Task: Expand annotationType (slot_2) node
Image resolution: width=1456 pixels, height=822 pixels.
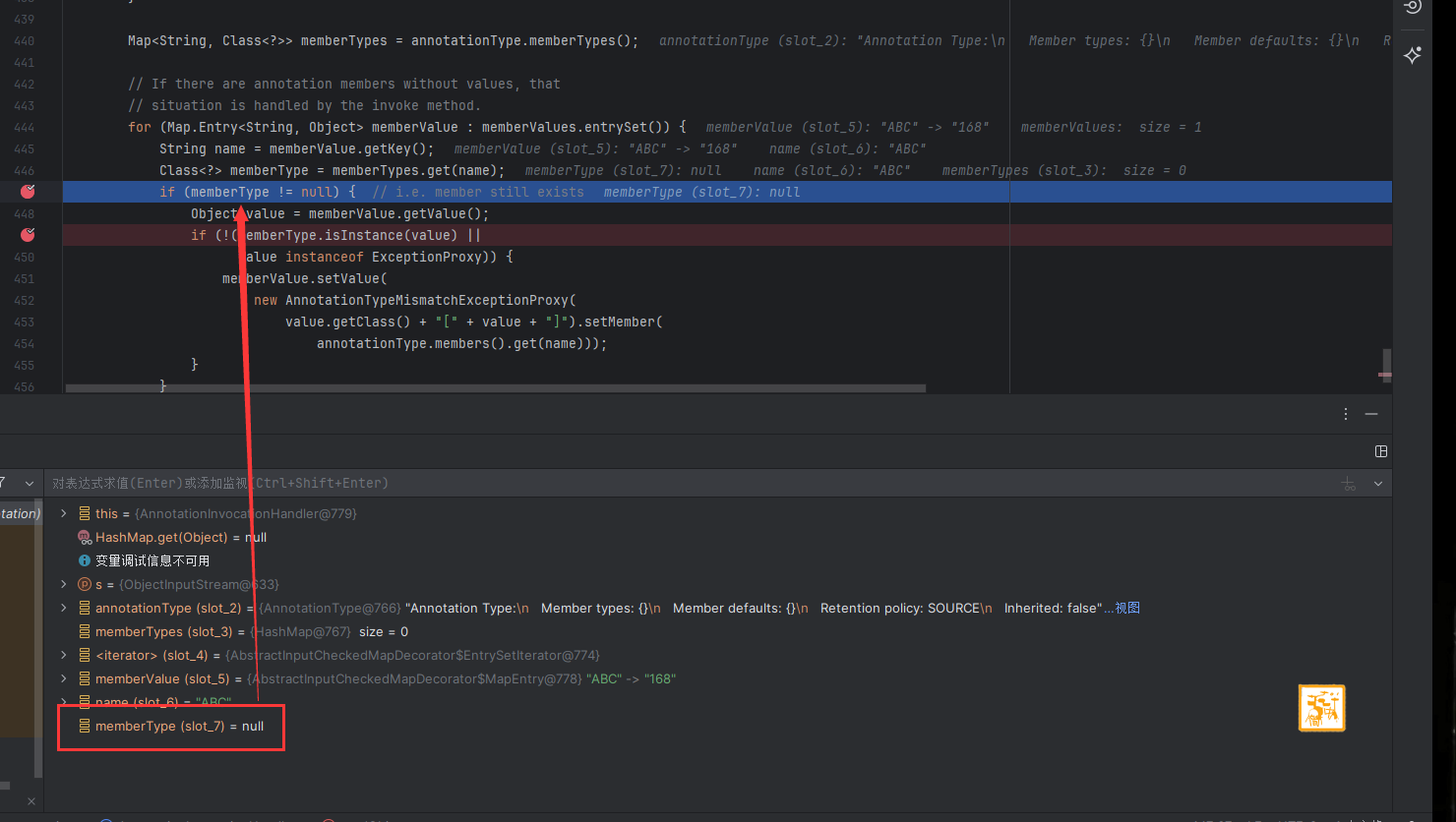Action: pos(64,608)
